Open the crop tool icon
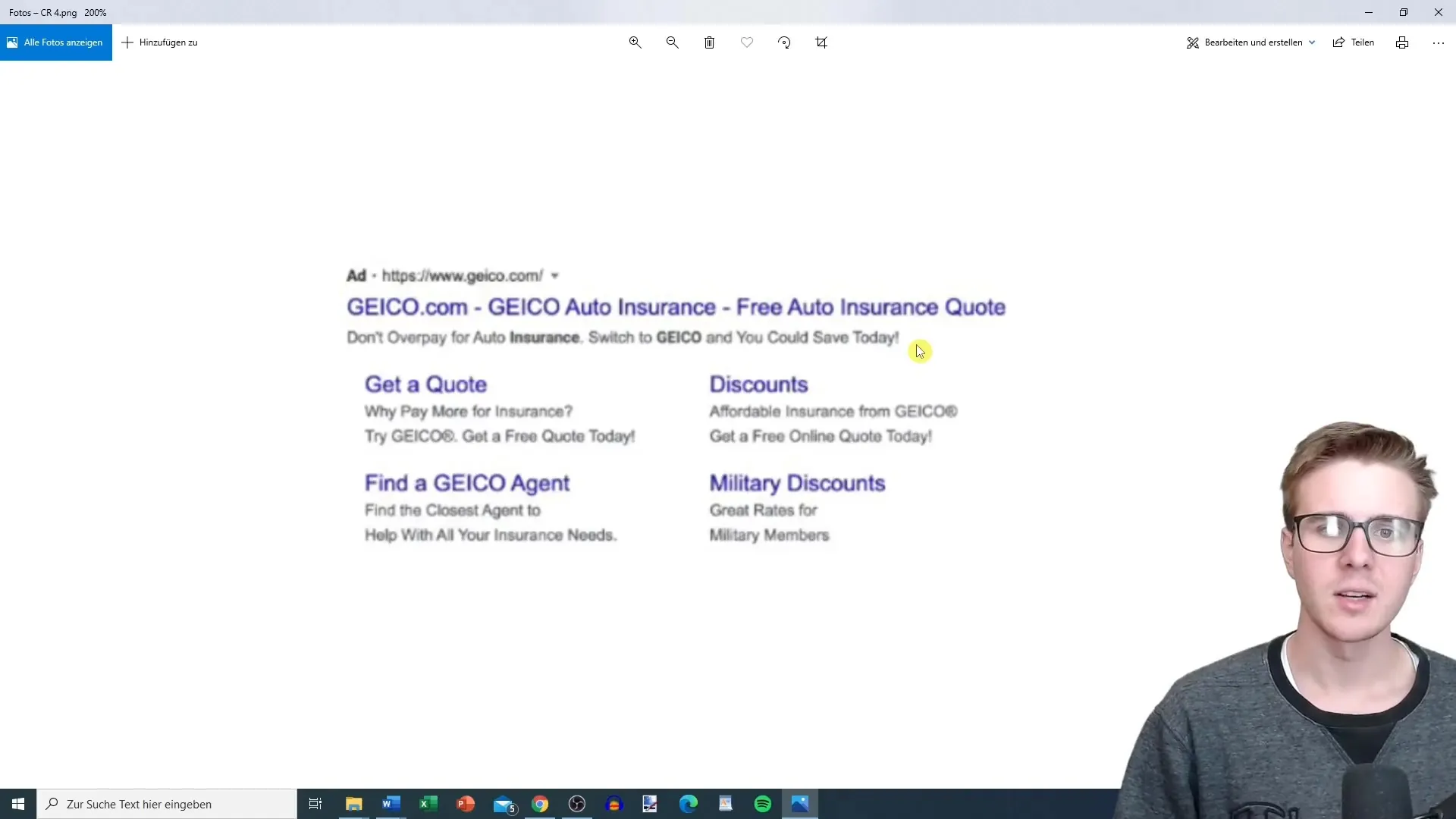Image resolution: width=1456 pixels, height=819 pixels. (x=821, y=42)
